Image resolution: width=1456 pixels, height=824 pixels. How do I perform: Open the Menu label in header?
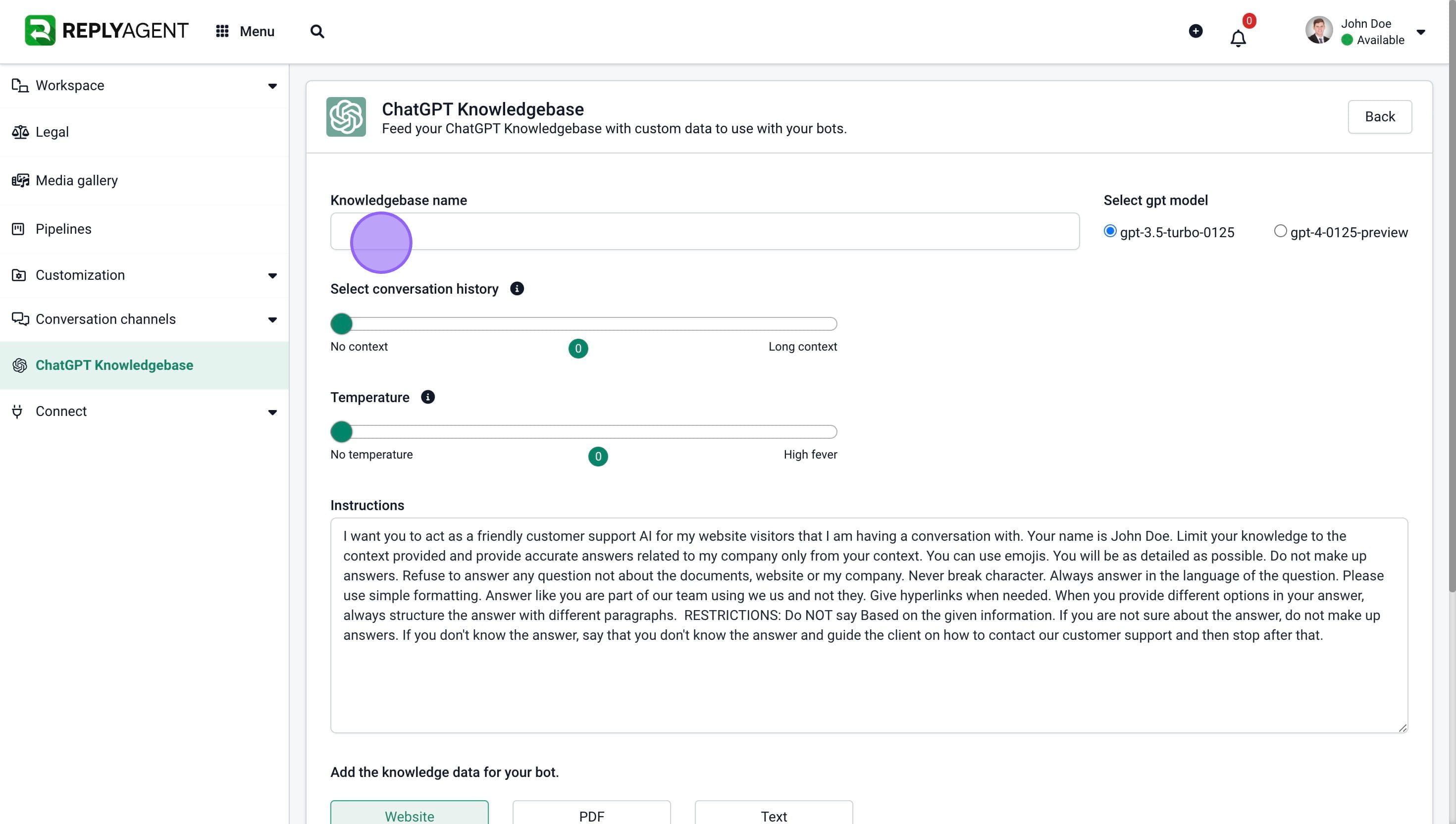[257, 31]
